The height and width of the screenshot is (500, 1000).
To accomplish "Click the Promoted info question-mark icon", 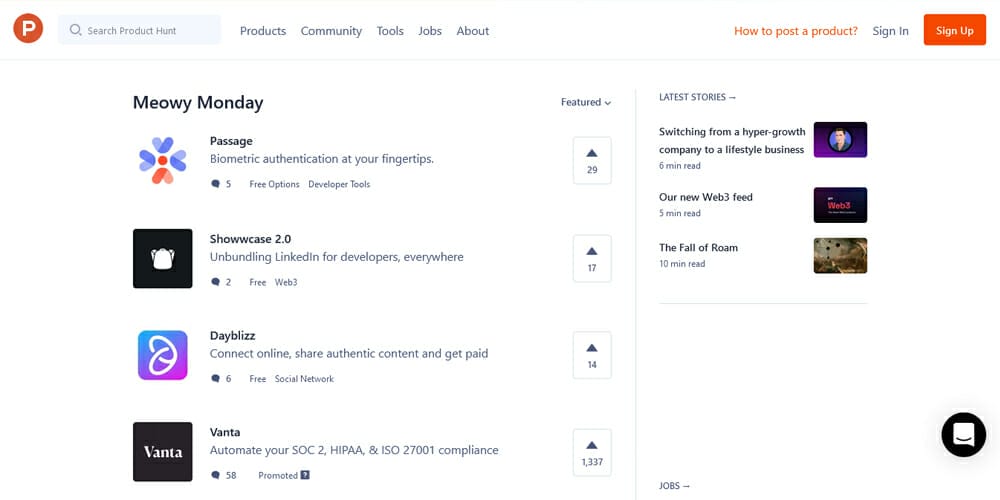I will (305, 475).
